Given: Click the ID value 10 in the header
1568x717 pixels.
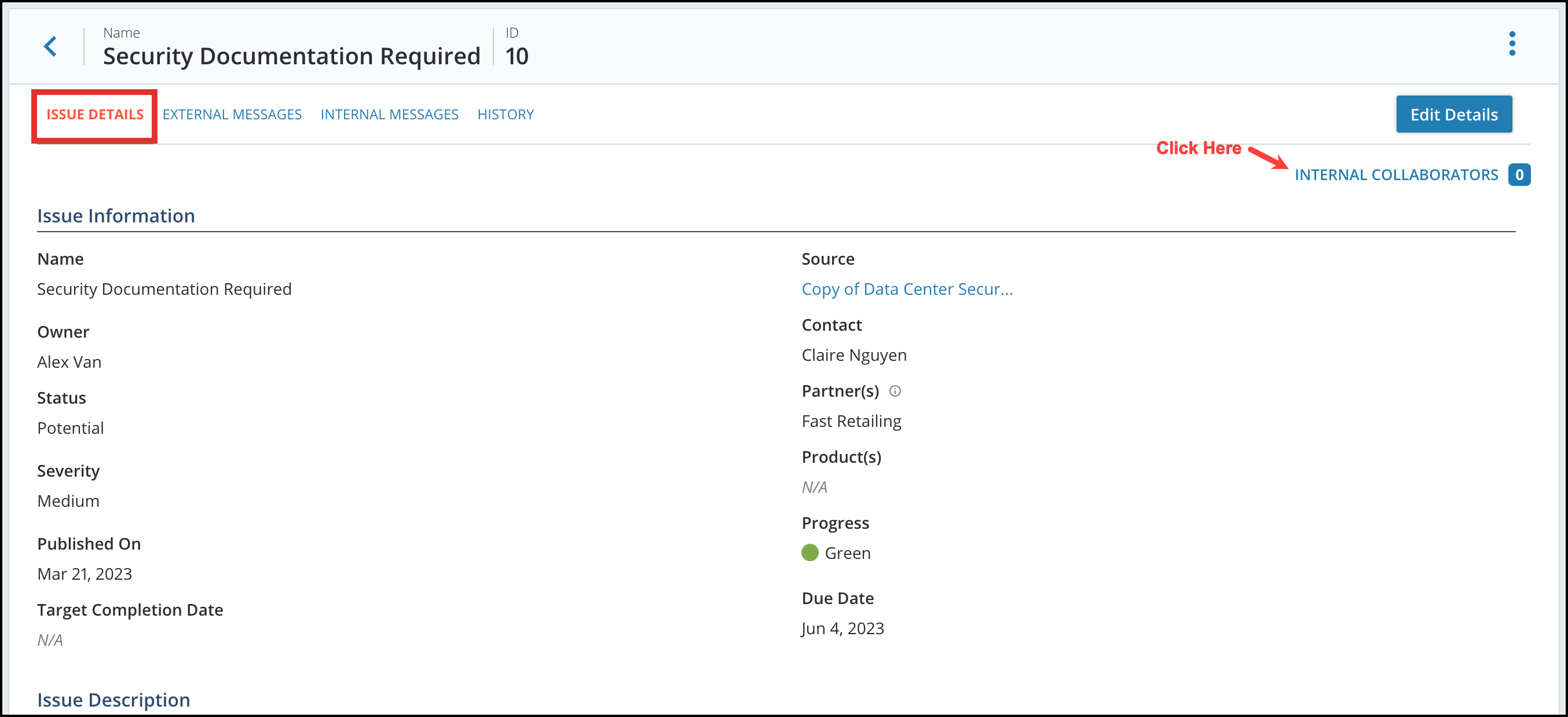Looking at the screenshot, I should [x=517, y=56].
